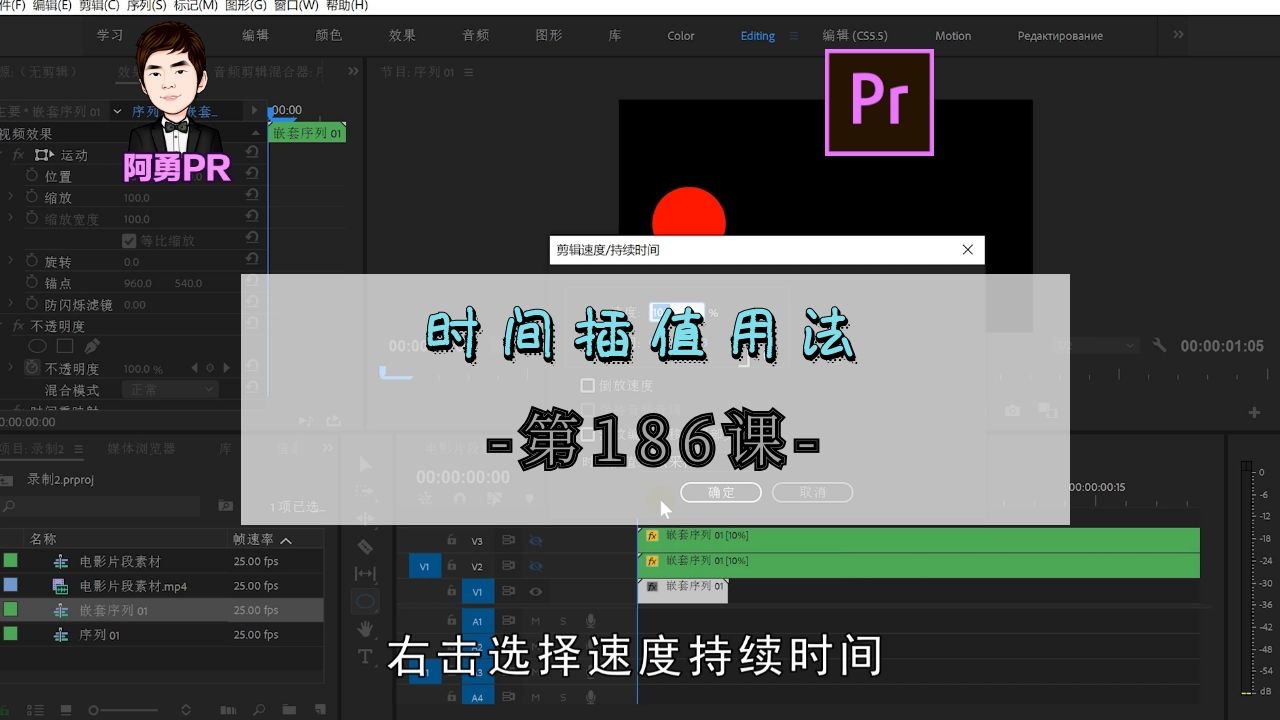The image size is (1280, 720).
Task: Mute the A1 audio track
Action: [535, 621]
